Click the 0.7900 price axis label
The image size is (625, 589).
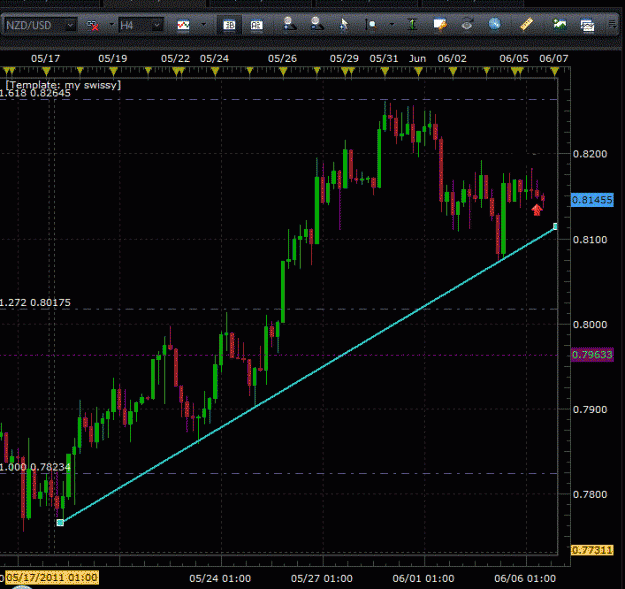[590, 409]
